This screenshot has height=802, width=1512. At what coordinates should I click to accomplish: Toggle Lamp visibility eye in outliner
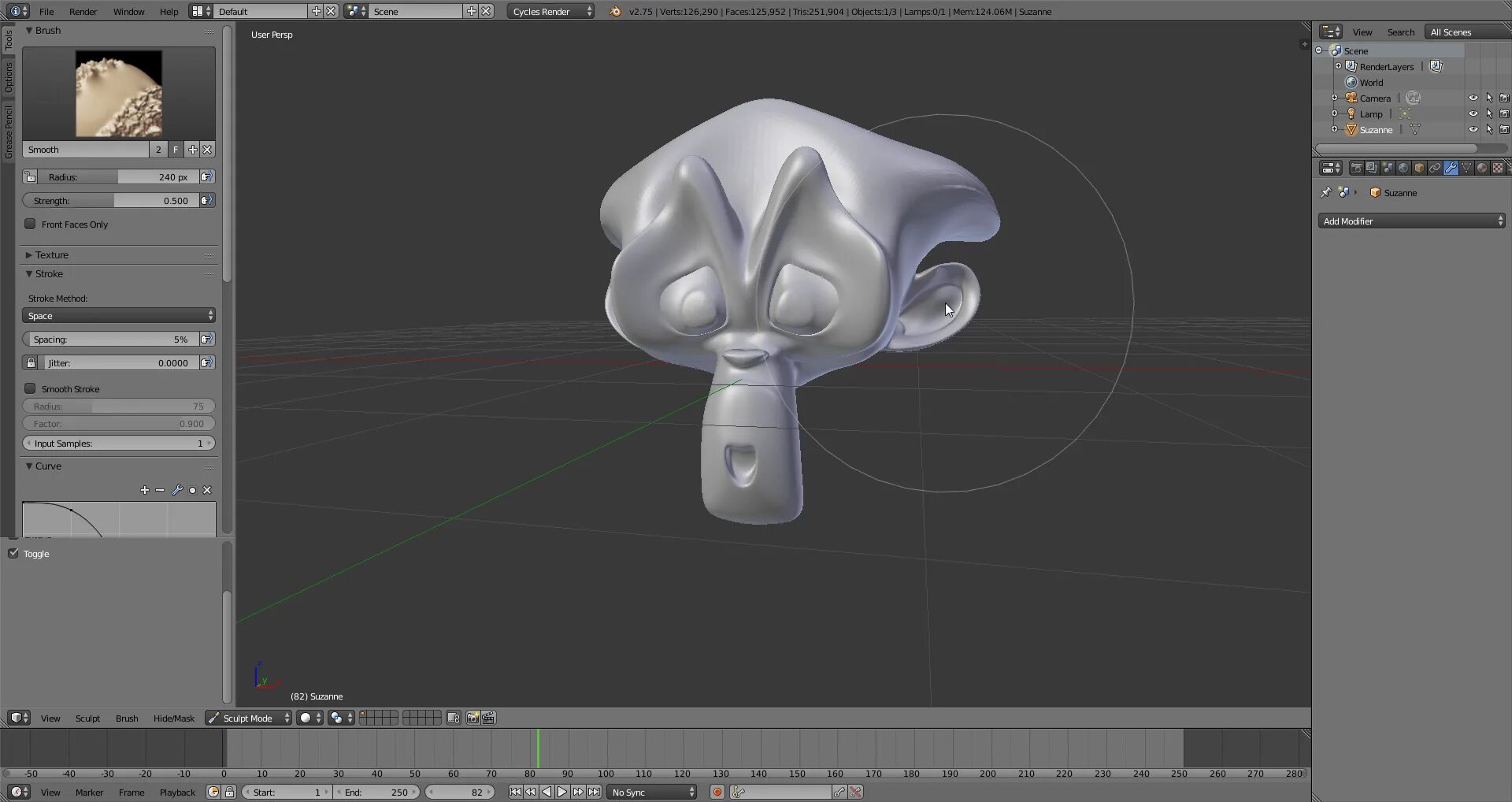(1473, 113)
